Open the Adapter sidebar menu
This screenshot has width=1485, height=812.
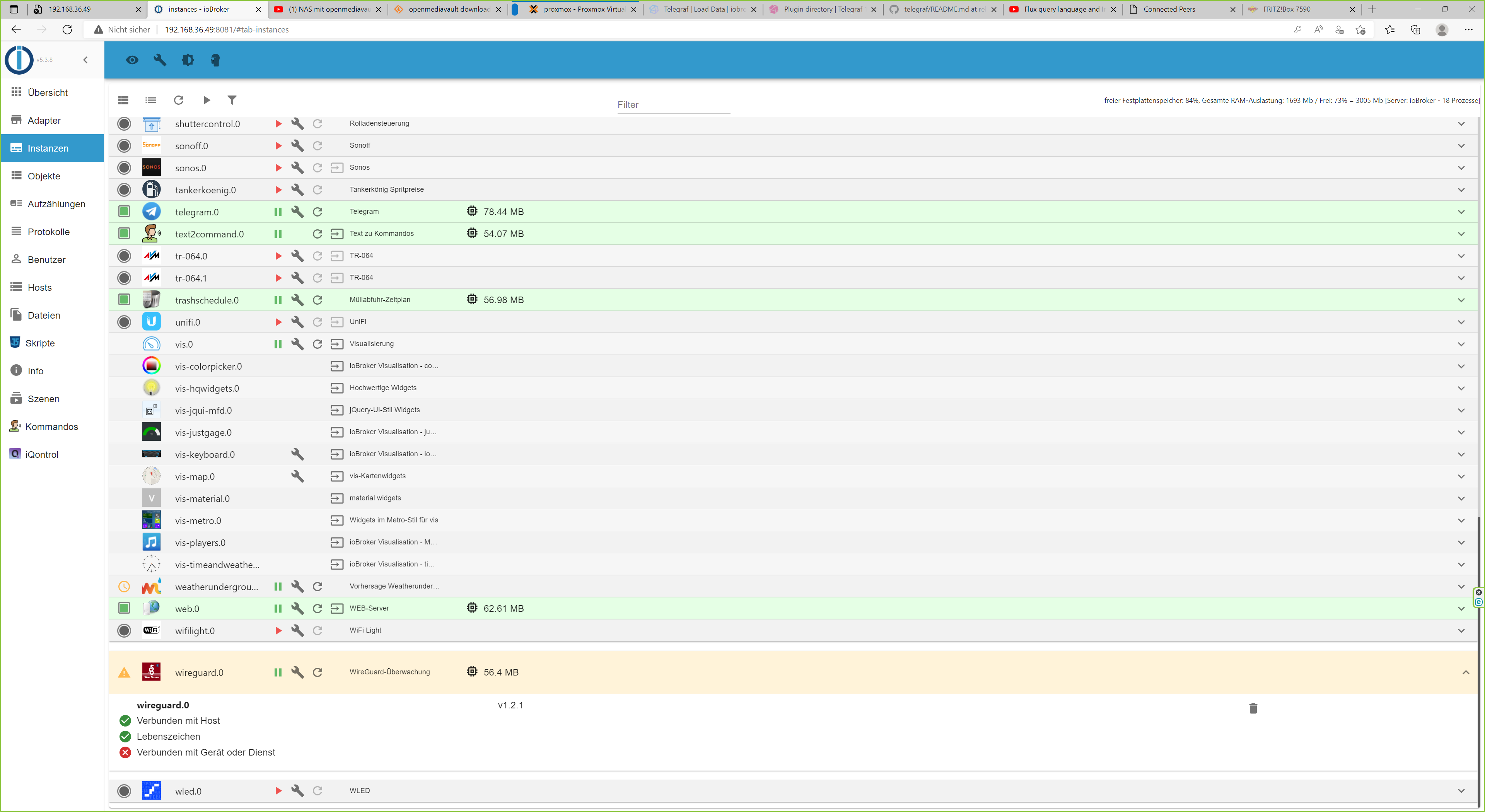pos(44,120)
